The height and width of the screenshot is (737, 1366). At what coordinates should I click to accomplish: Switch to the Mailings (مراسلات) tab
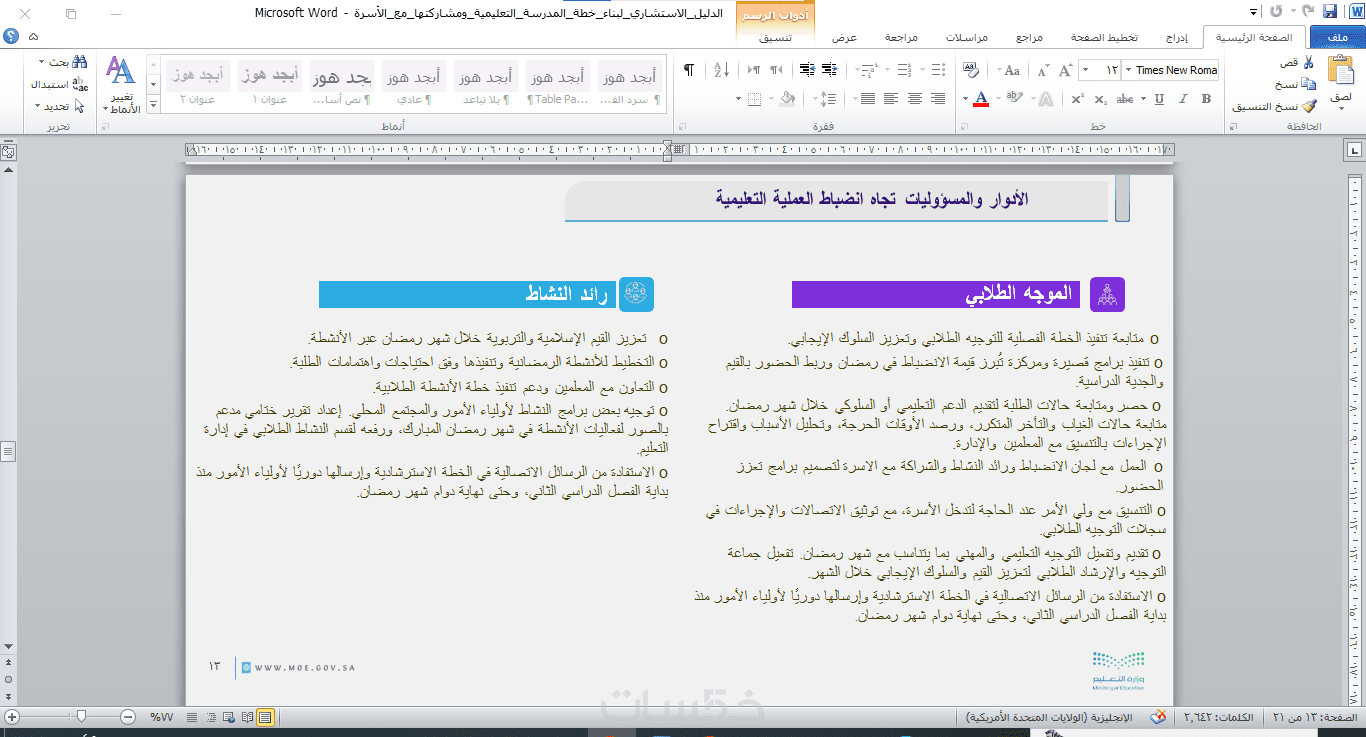click(x=967, y=38)
